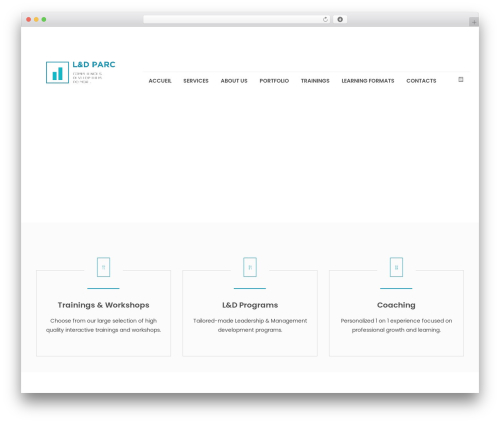
Task: Click the green maximize window button
Action: click(44, 20)
